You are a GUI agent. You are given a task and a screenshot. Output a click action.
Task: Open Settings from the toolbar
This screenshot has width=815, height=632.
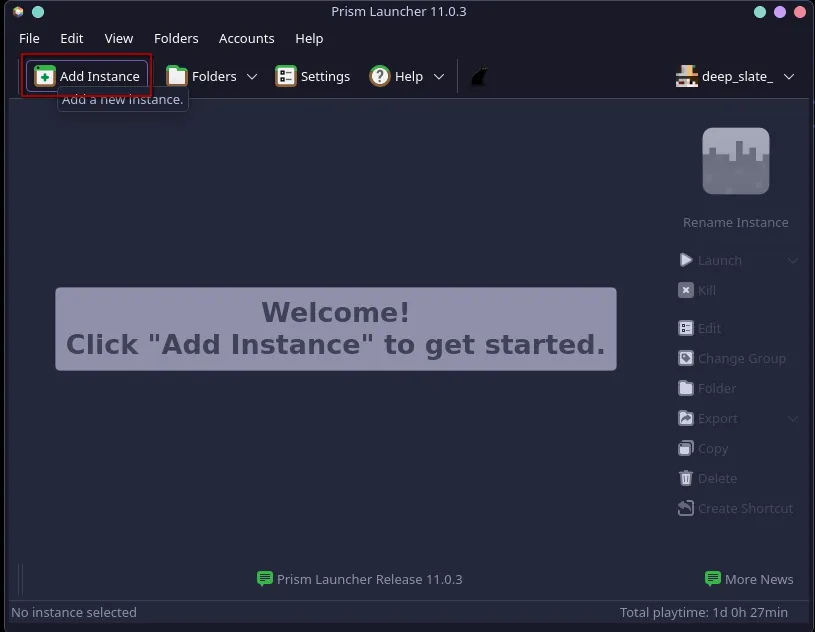(312, 76)
